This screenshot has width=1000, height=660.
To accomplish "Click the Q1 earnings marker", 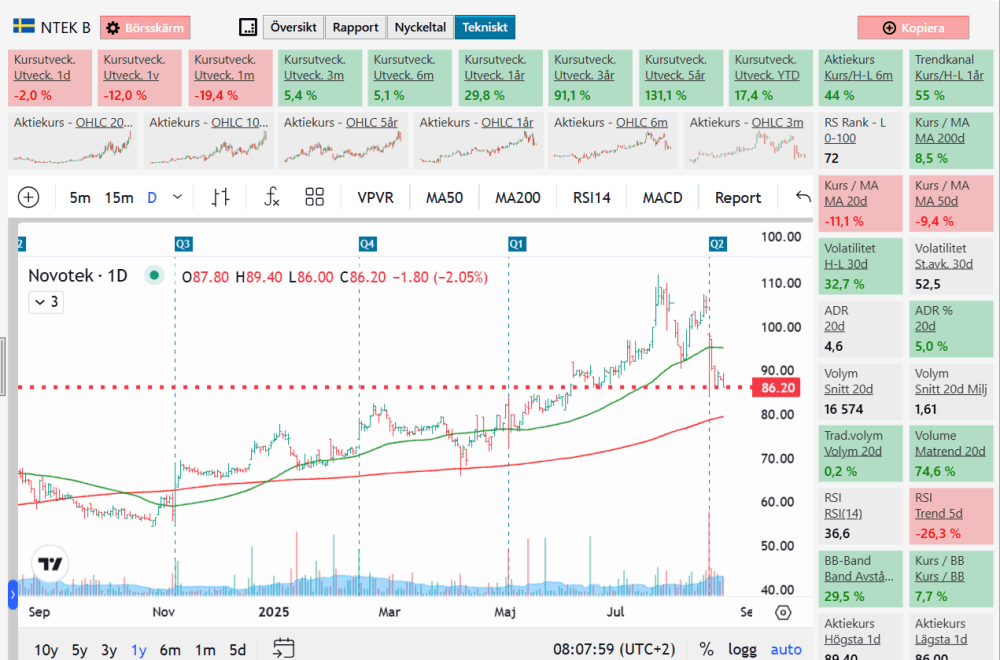I will coord(517,244).
